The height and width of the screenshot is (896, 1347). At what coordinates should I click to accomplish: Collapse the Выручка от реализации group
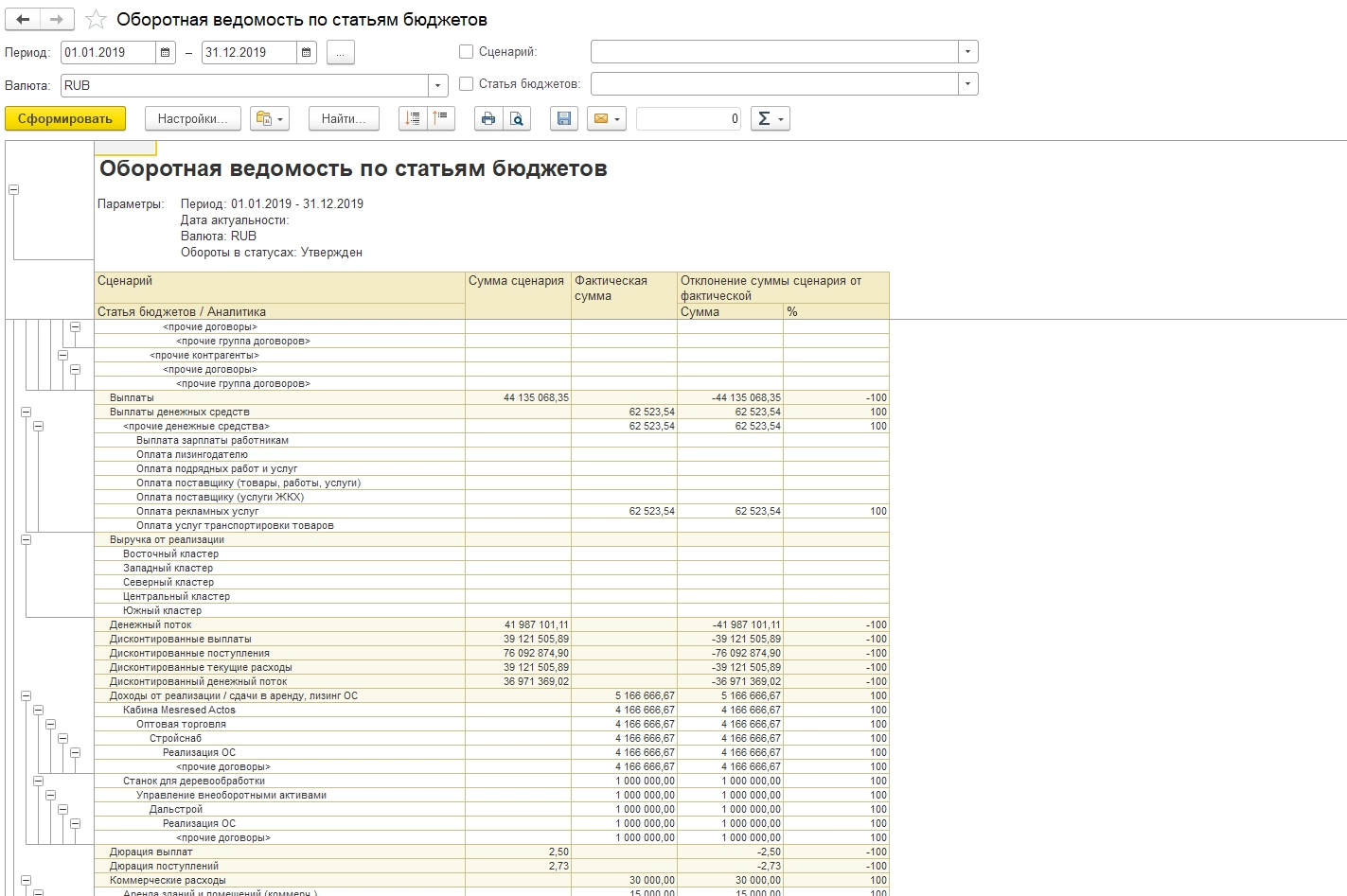pos(26,540)
